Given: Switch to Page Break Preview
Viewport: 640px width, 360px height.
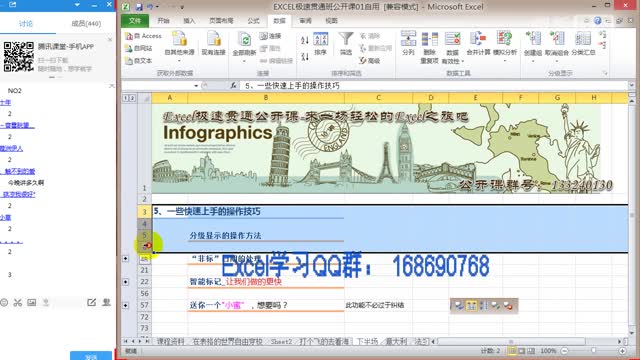Looking at the screenshot, I should tap(531, 351).
